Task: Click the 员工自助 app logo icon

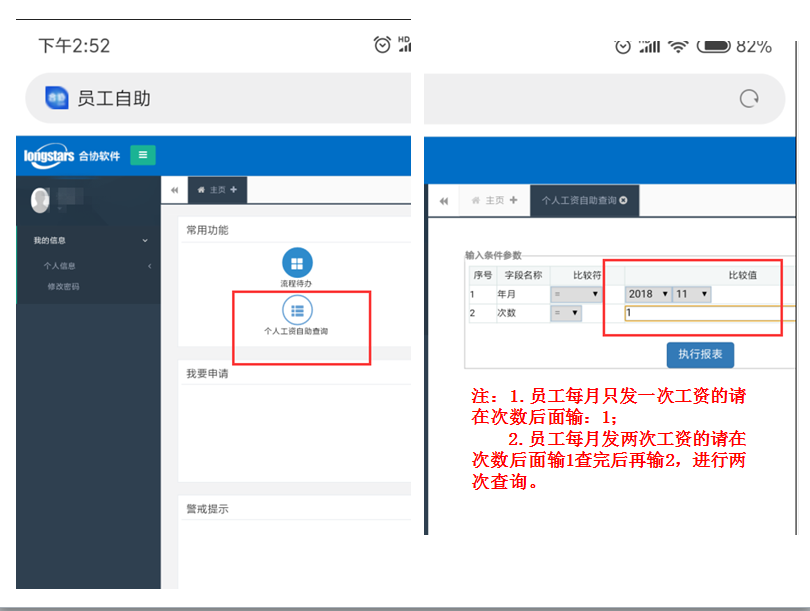Action: coord(57,98)
